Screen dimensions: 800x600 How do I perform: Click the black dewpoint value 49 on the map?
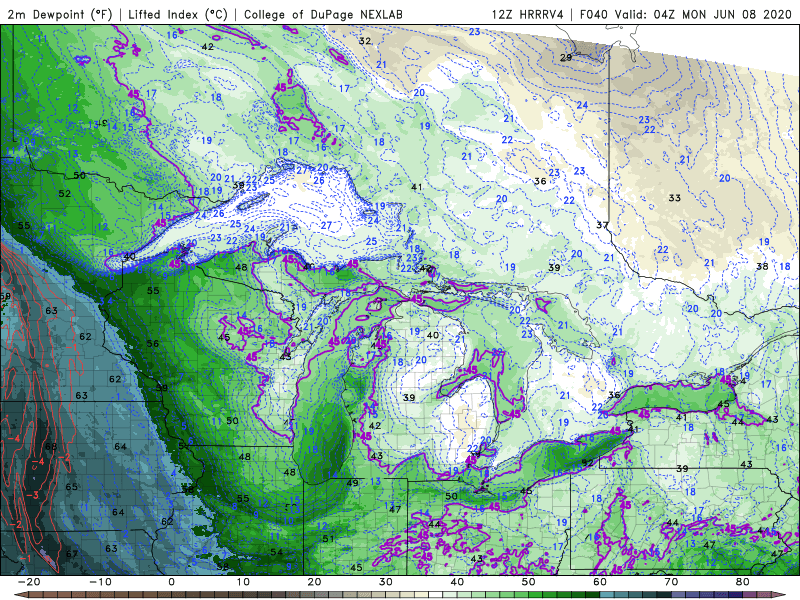[x=352, y=483]
